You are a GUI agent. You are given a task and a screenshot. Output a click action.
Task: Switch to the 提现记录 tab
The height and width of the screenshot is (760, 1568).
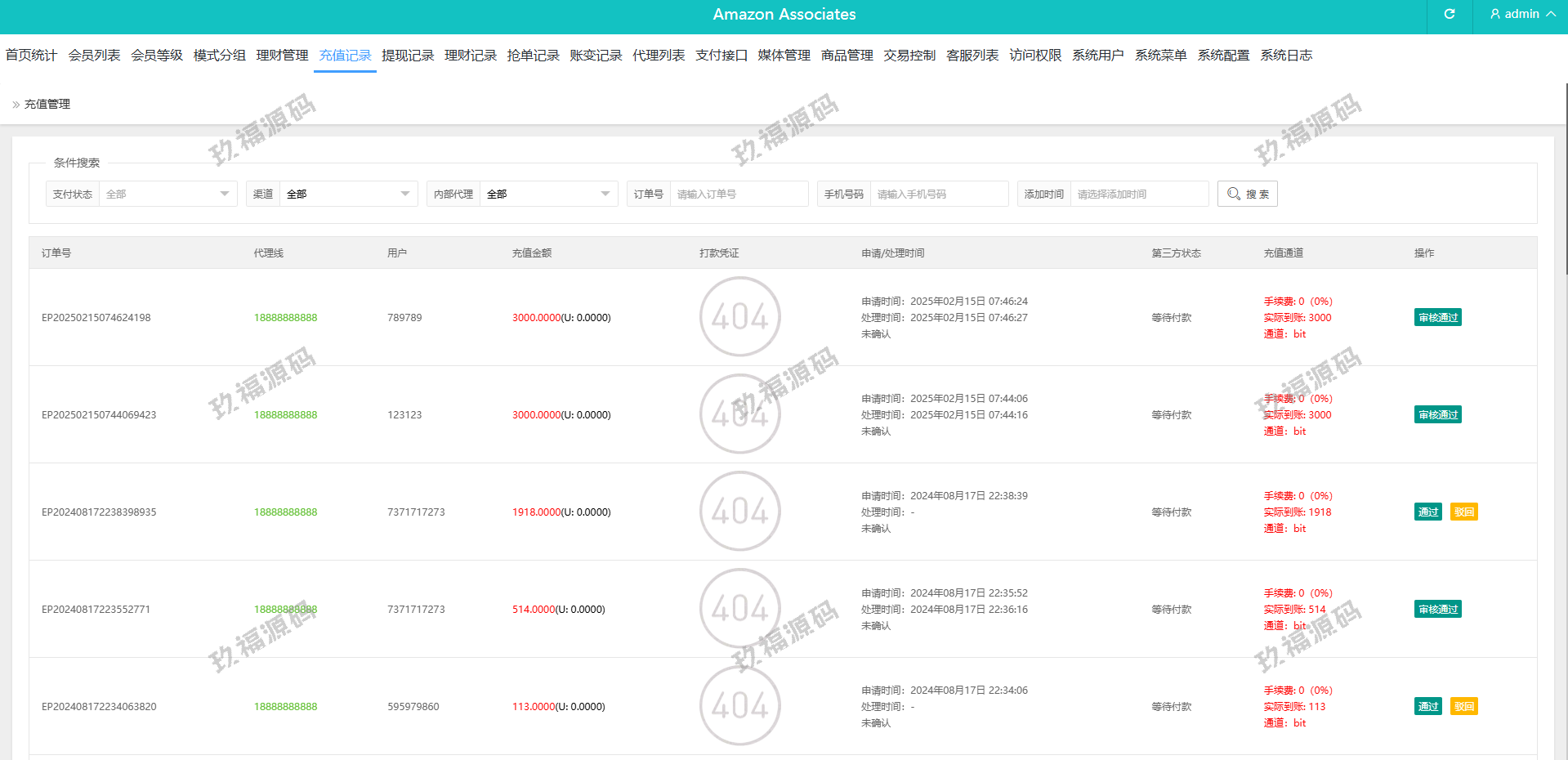click(x=408, y=56)
